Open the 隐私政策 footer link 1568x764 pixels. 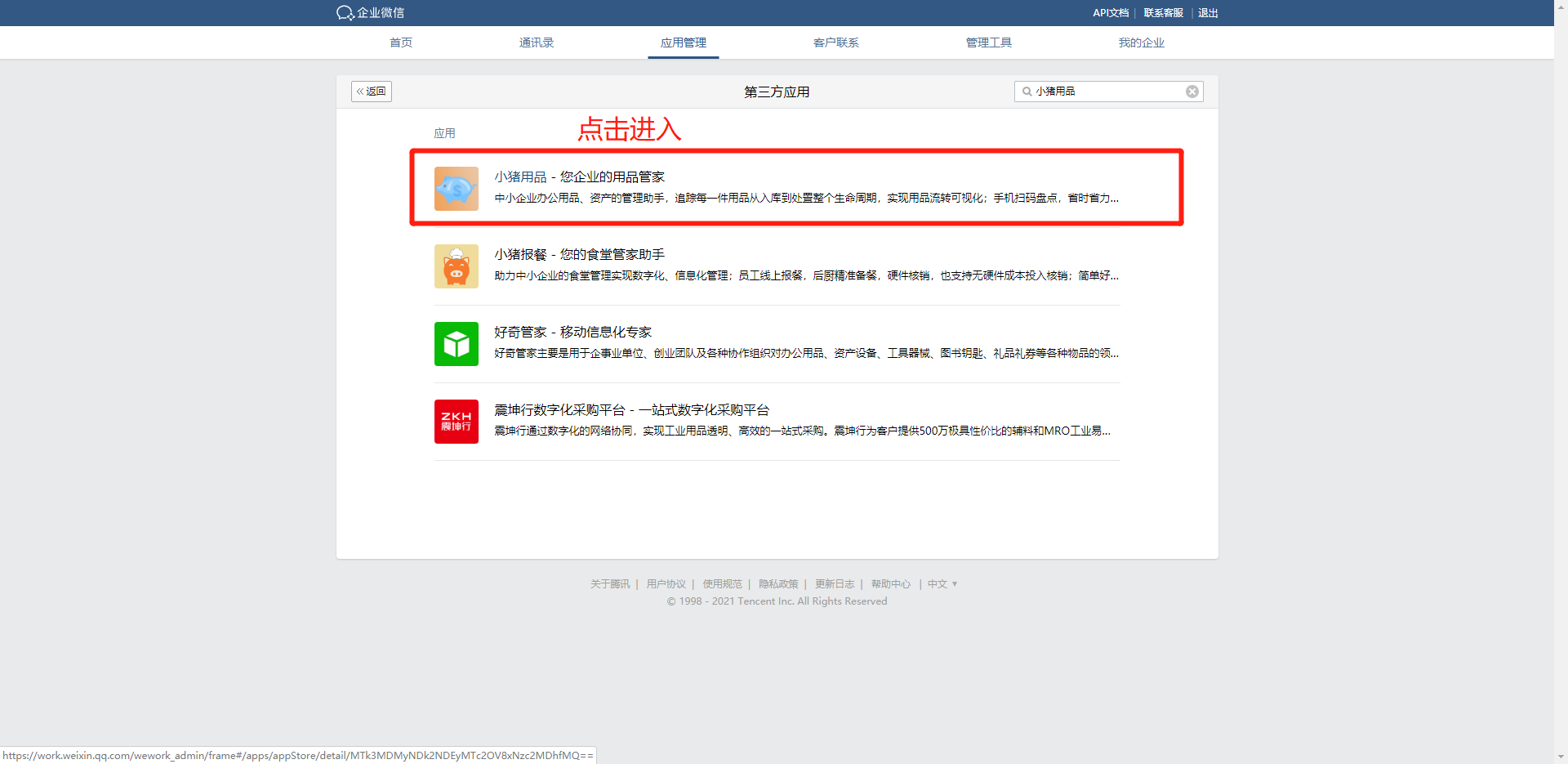(x=778, y=584)
